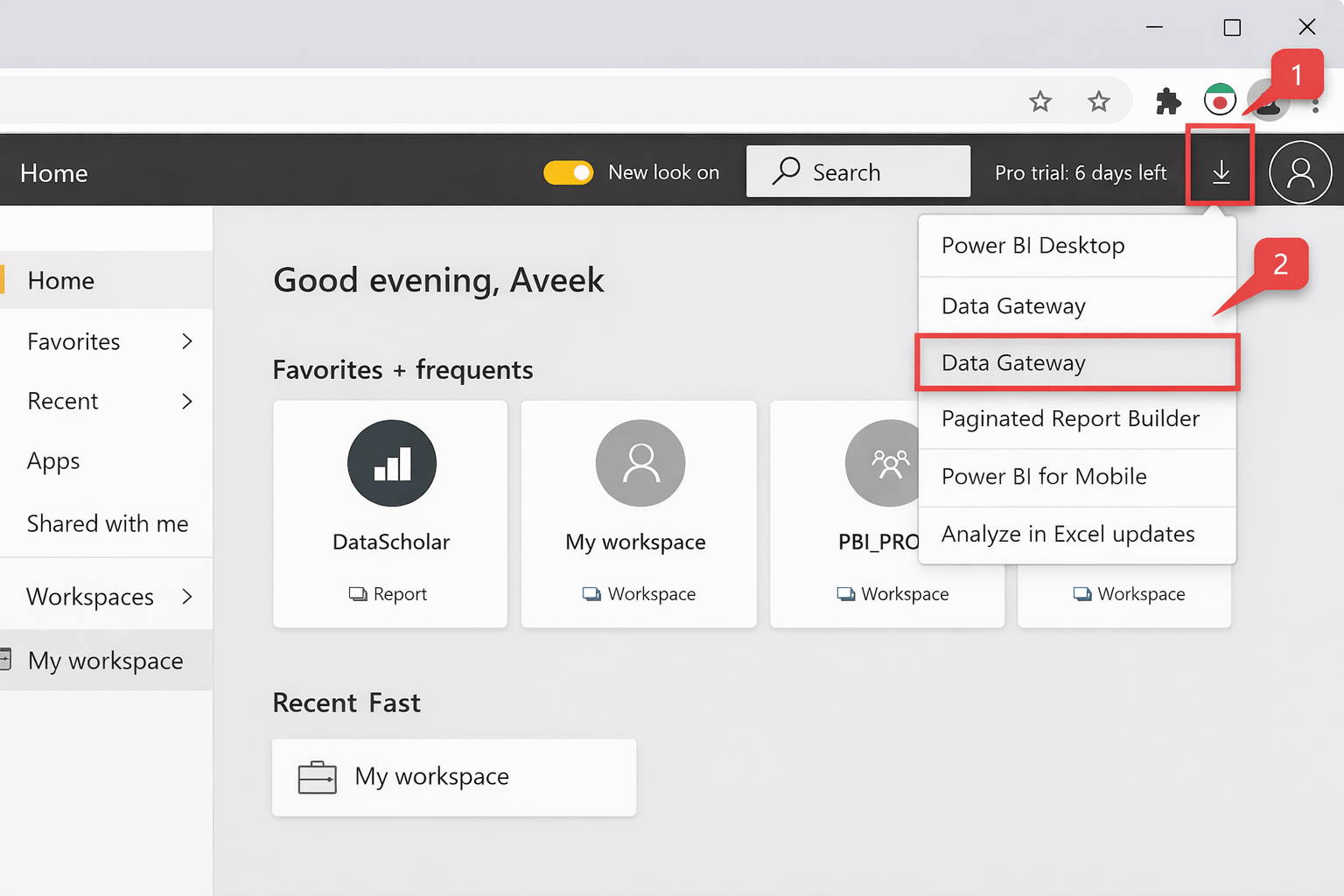Expand the Workspaces flyout chevron
This screenshot has width=1344, height=896.
(x=186, y=597)
